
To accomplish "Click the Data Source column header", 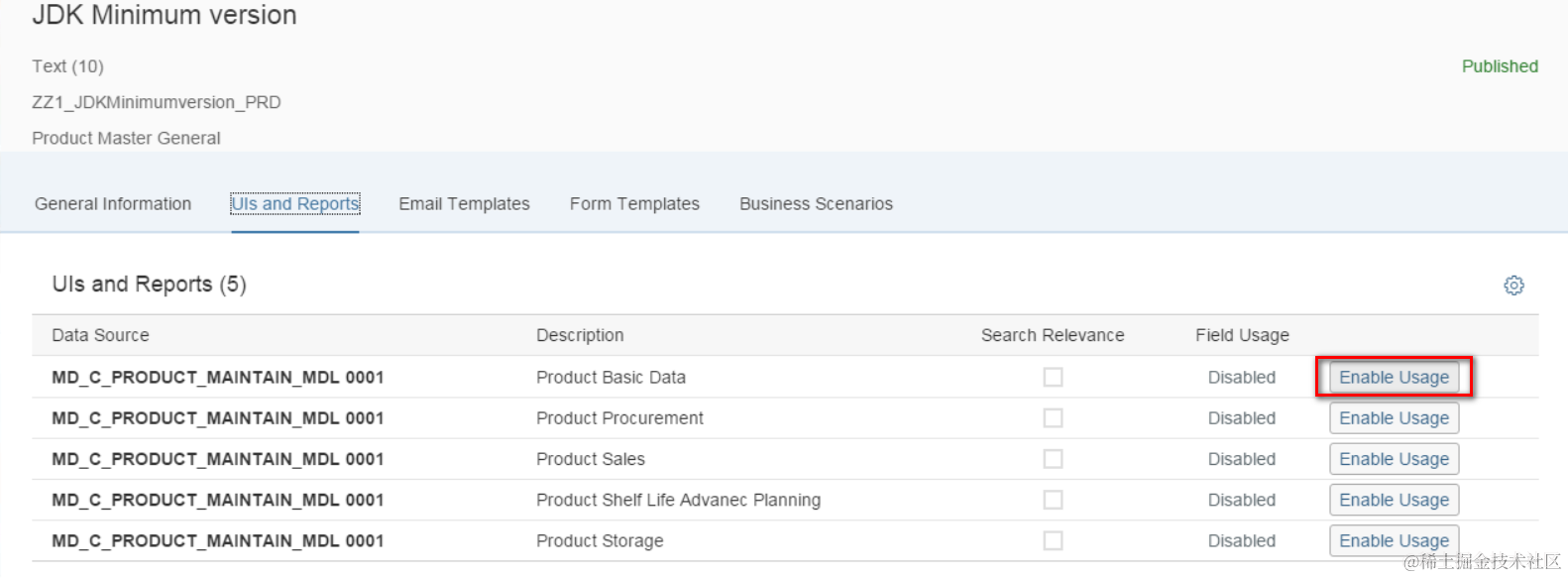I will [x=100, y=335].
